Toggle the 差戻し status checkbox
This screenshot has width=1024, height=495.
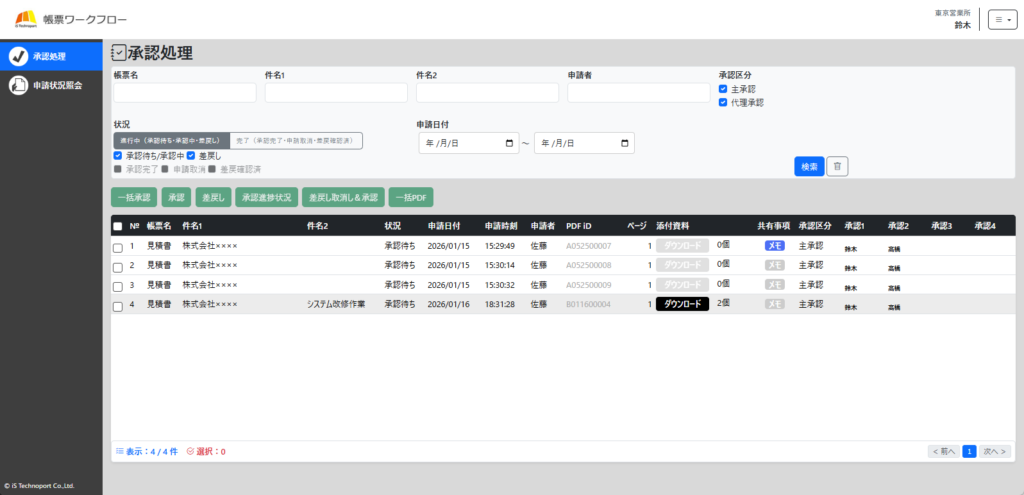(191, 156)
